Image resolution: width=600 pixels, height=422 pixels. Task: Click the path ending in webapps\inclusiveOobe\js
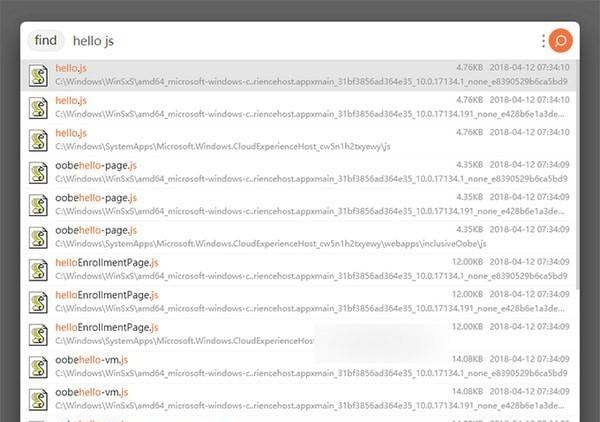271,244
